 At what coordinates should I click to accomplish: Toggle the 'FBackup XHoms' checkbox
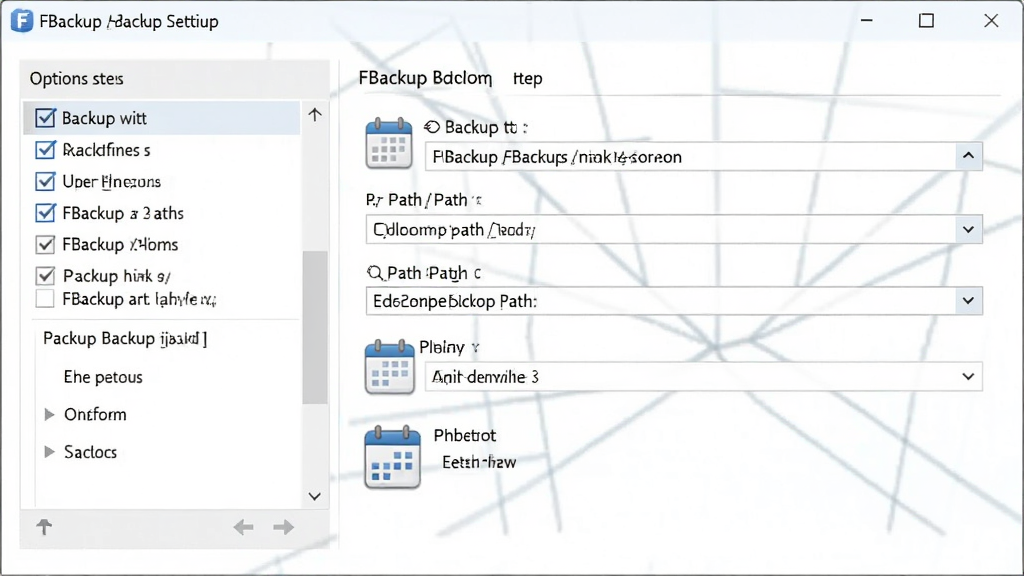pyautogui.click(x=45, y=244)
